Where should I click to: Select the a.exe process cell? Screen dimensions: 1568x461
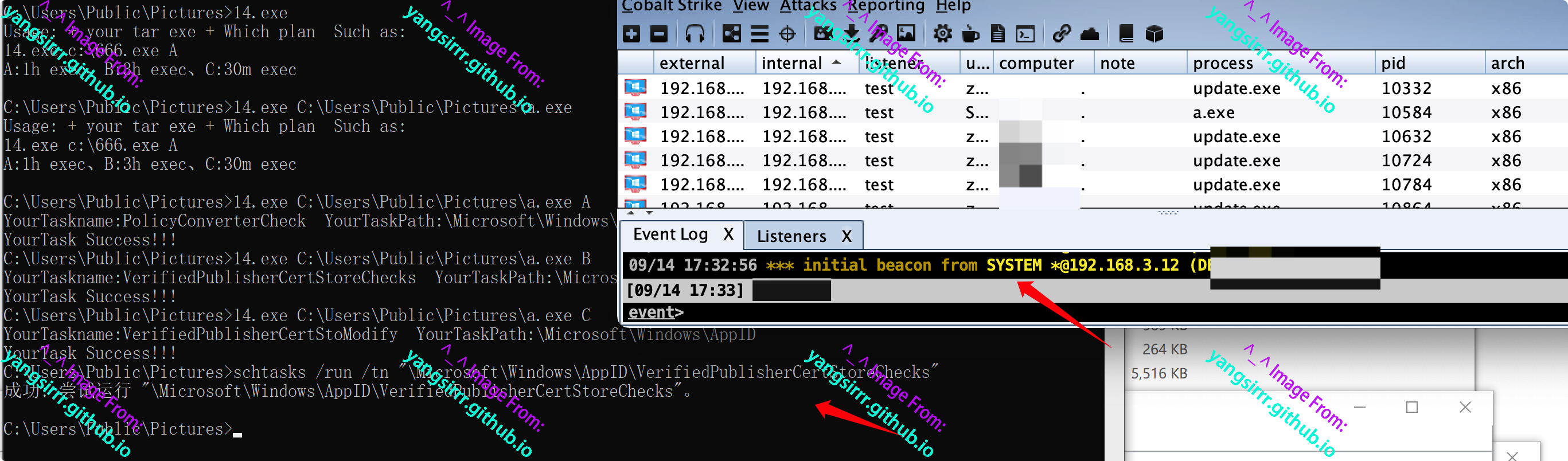coord(1214,112)
